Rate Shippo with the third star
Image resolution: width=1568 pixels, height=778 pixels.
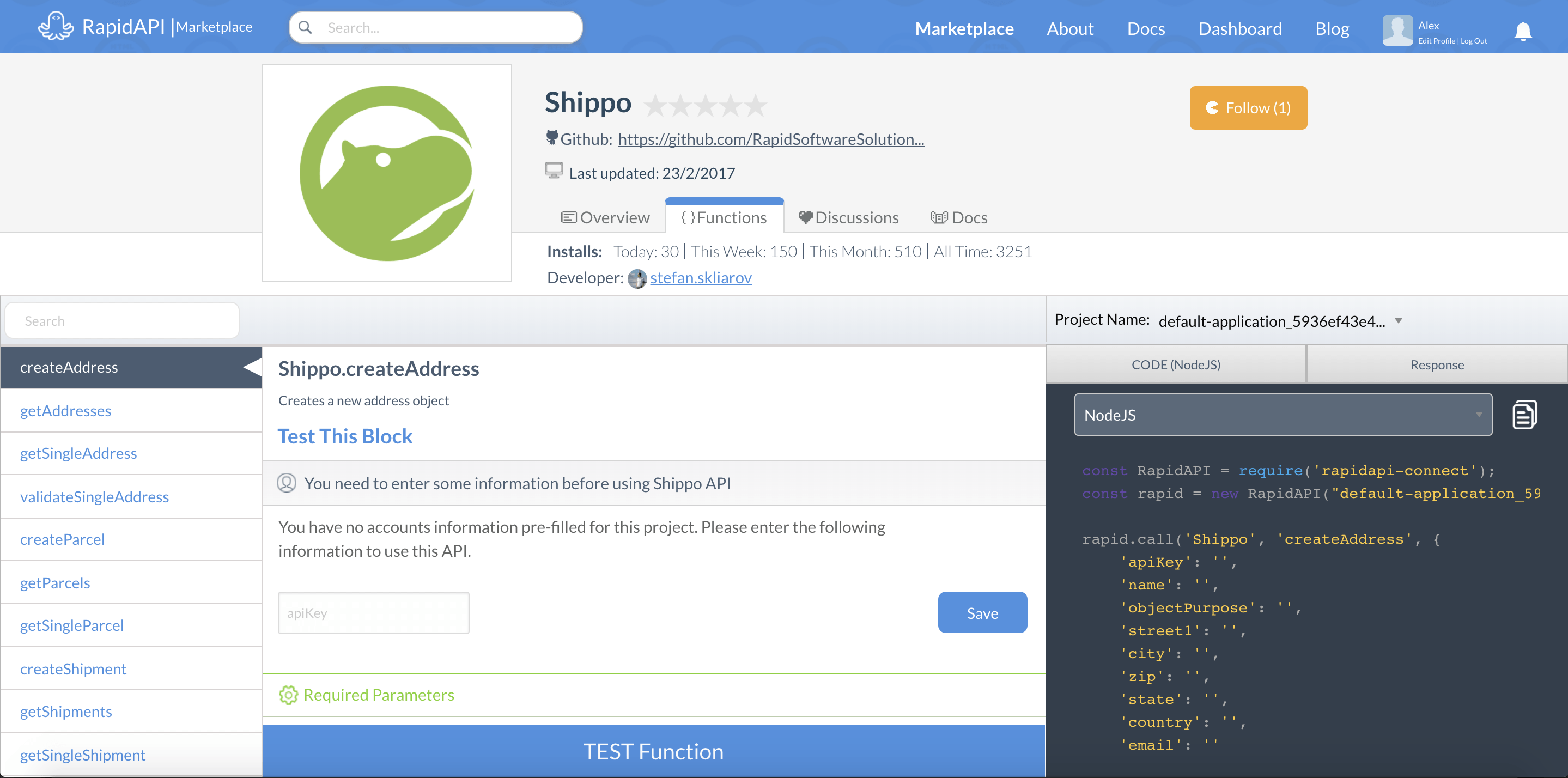coord(706,105)
